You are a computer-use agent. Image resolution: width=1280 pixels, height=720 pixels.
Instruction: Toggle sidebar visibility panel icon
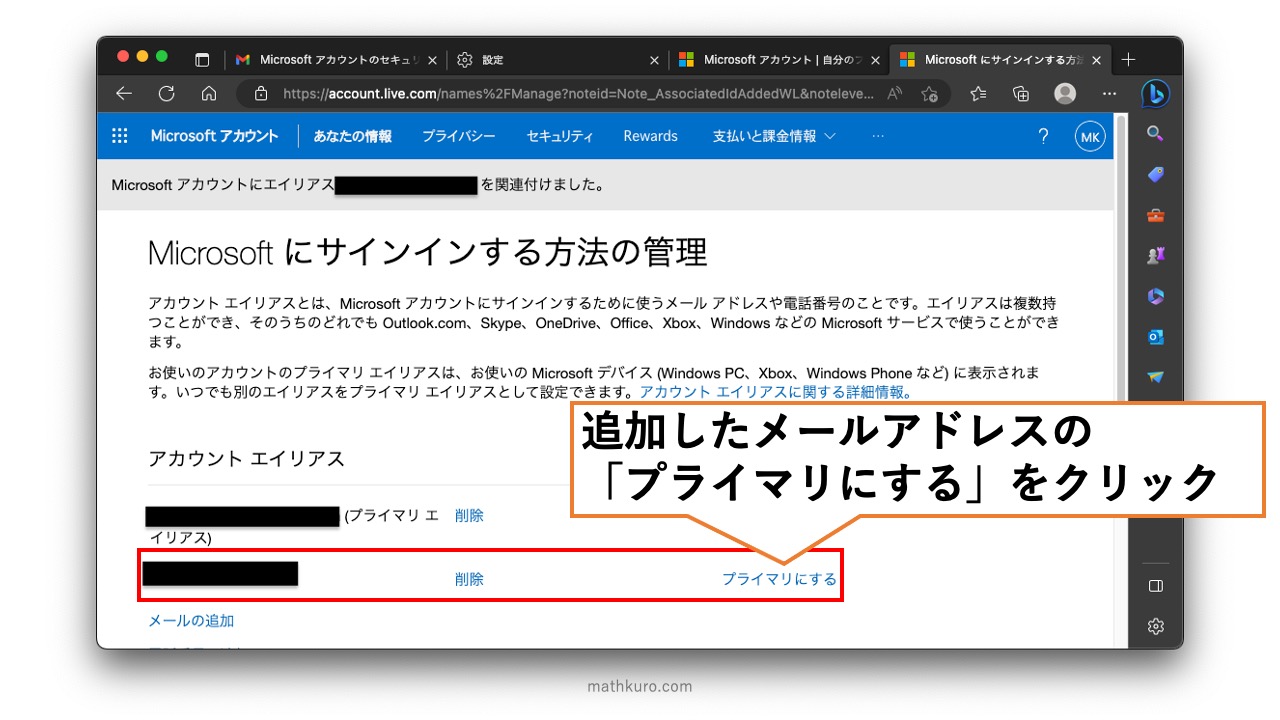(1155, 585)
